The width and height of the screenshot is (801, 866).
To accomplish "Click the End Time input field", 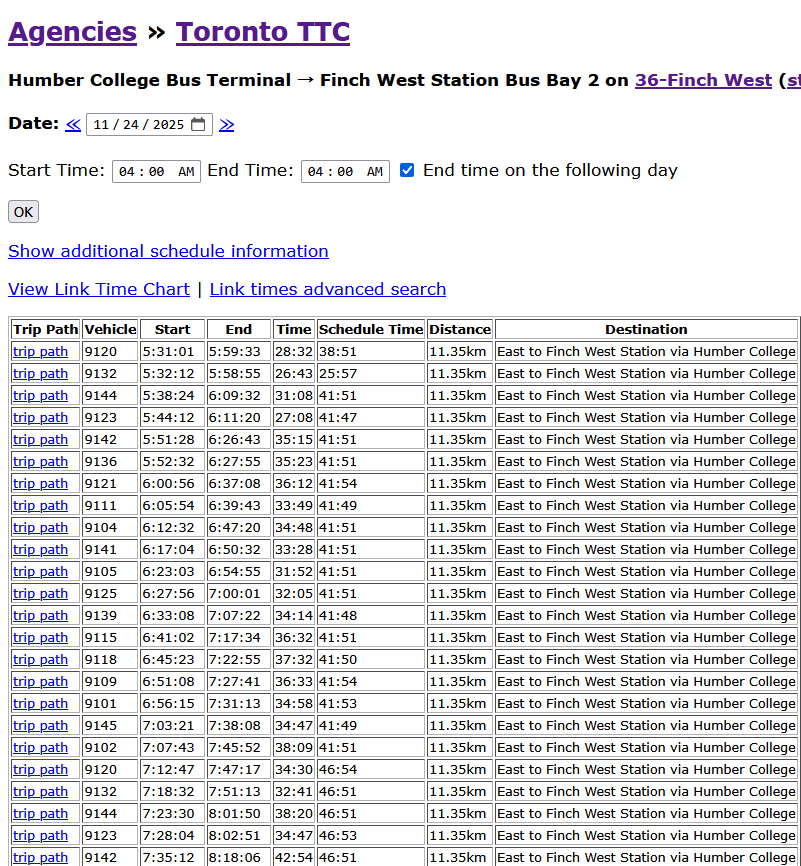I will tap(345, 171).
